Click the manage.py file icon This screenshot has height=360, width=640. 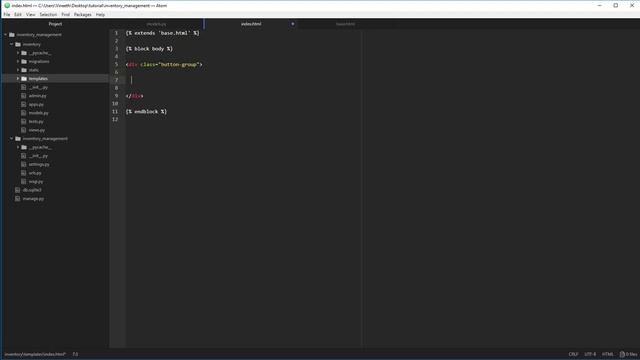(x=18, y=199)
